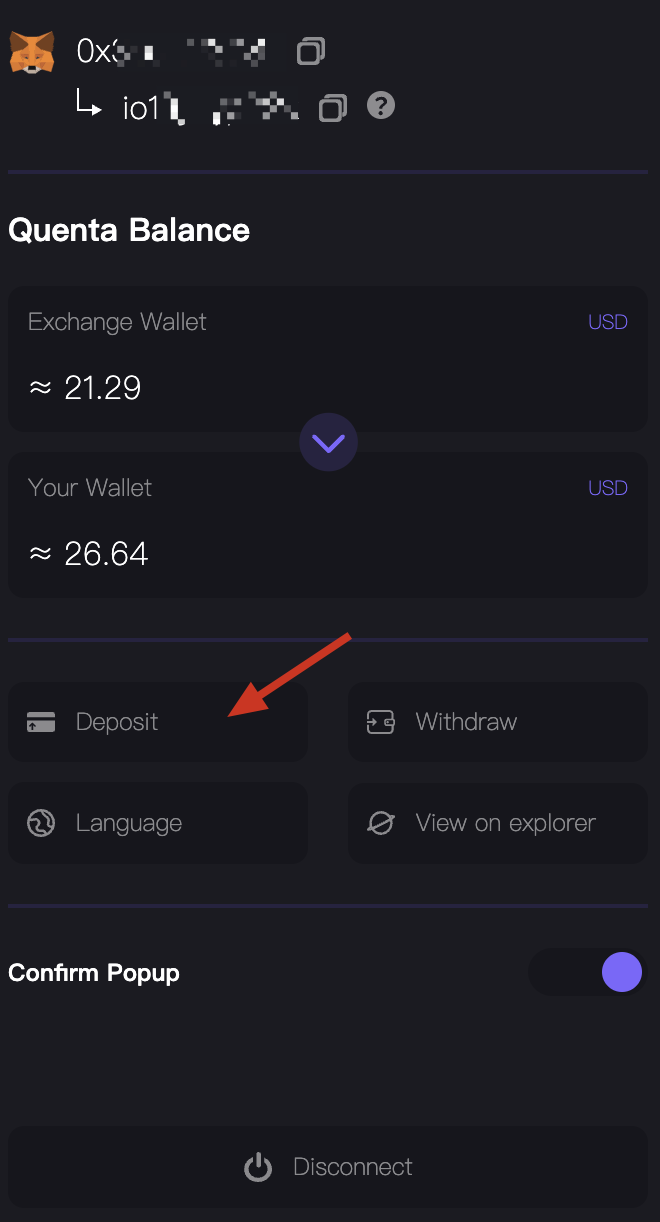
Task: Copy the 0x wallet address
Action: (x=312, y=51)
